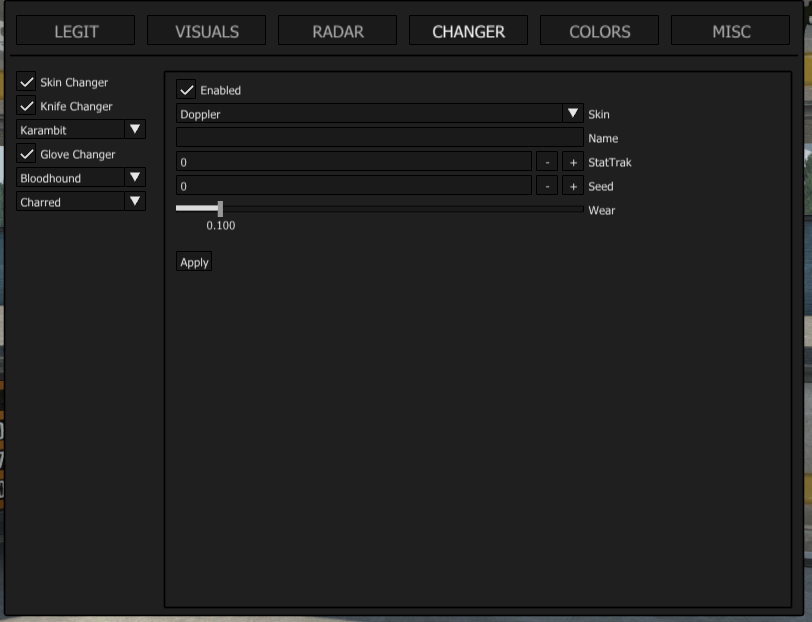
Task: Uncheck the Enabled checkbox
Action: coord(186,90)
